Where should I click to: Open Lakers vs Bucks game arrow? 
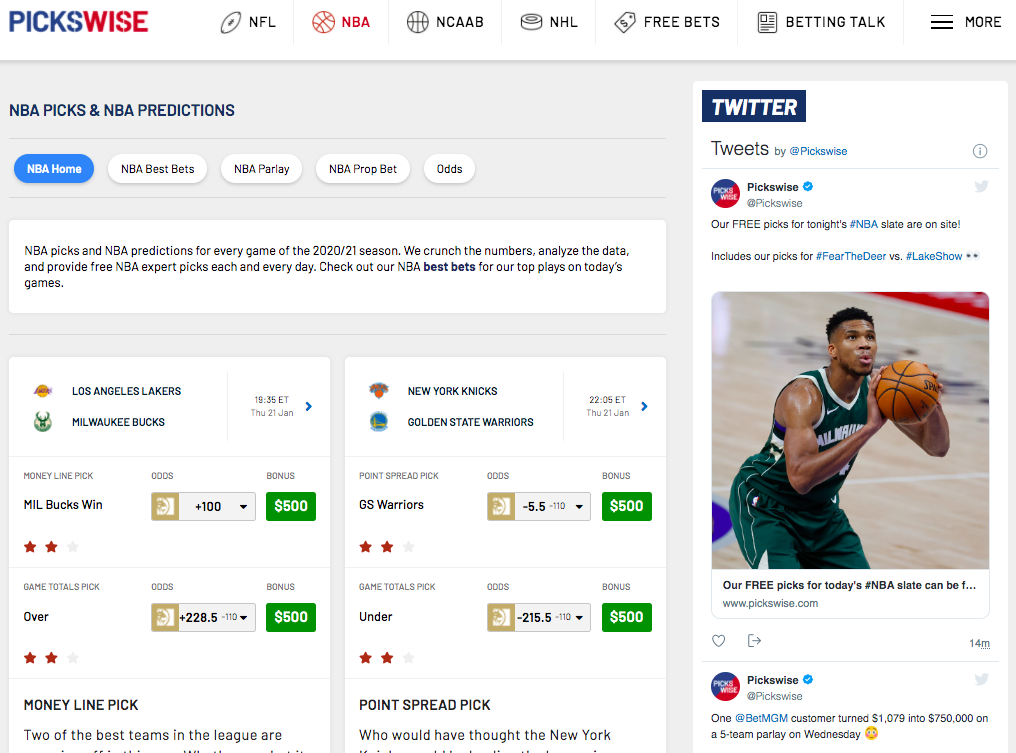click(x=308, y=406)
